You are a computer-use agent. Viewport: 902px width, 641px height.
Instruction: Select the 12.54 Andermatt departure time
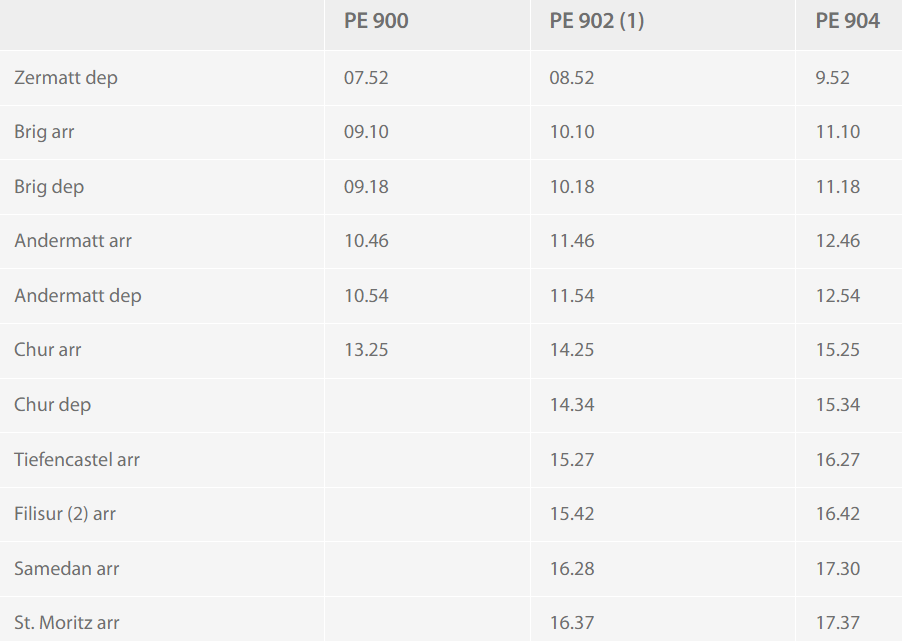pos(838,296)
